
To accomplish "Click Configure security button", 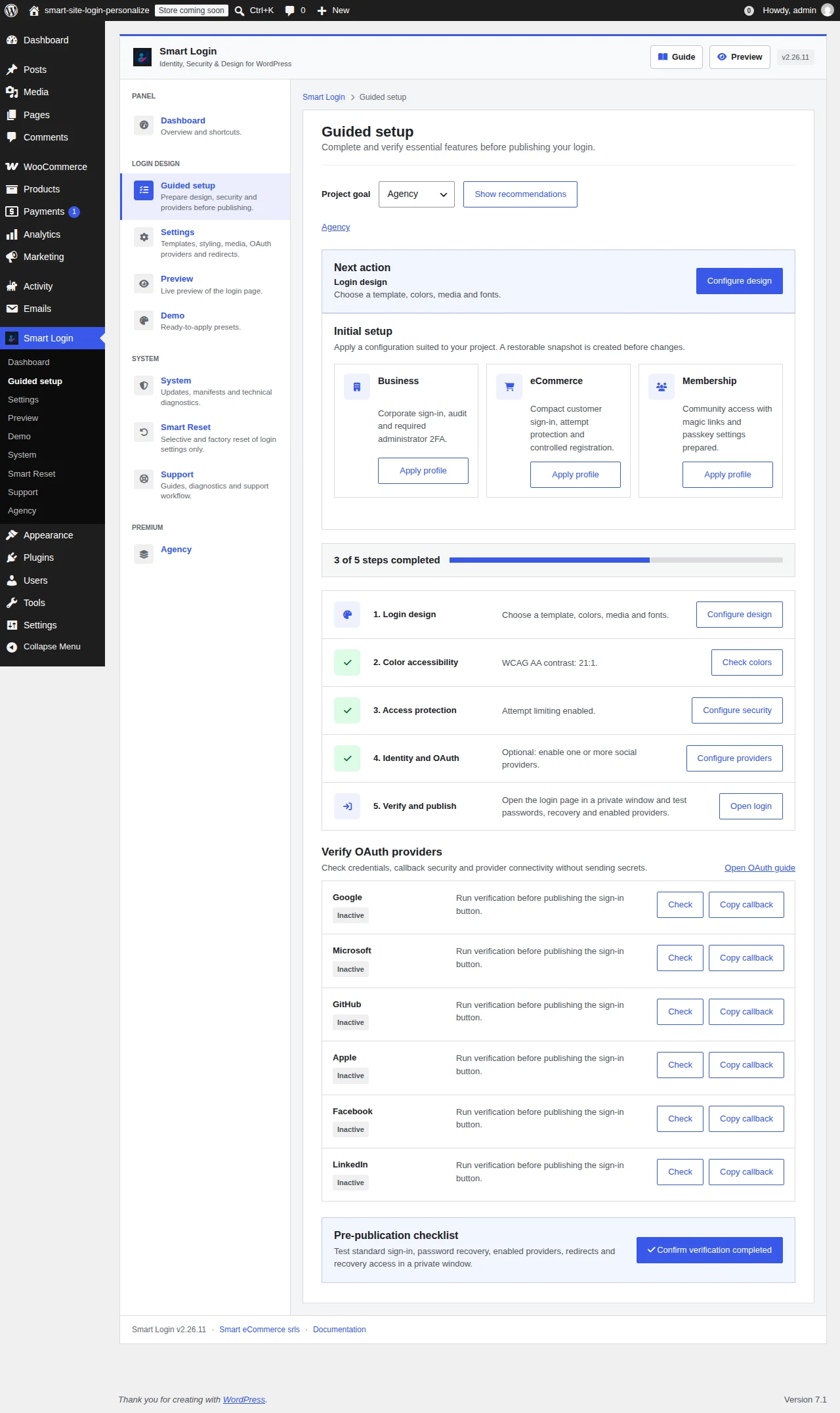I will coord(737,710).
